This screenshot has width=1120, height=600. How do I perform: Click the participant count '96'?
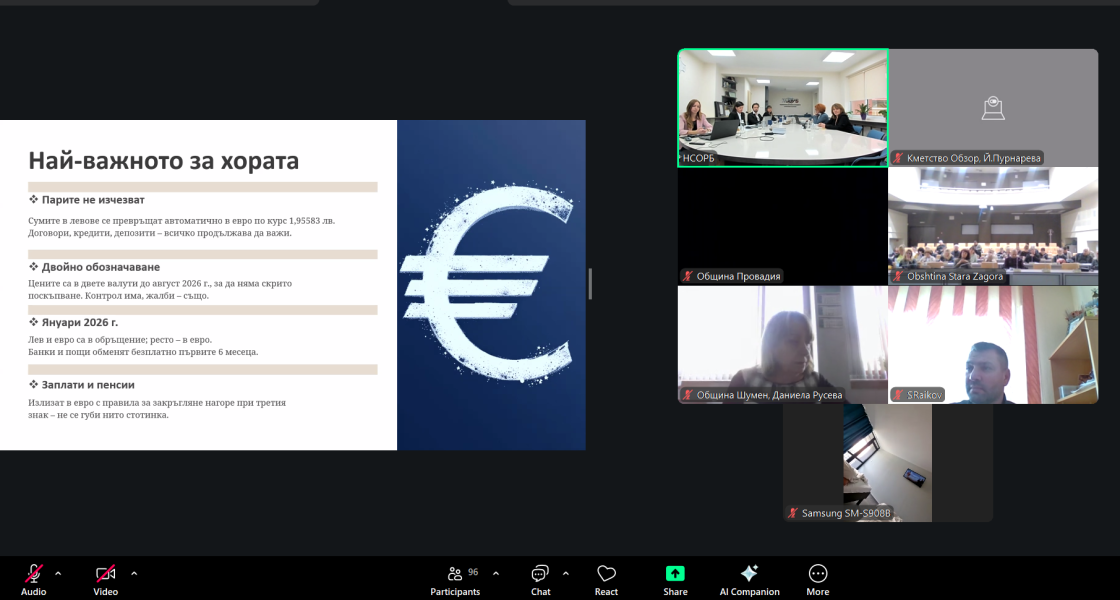click(473, 571)
